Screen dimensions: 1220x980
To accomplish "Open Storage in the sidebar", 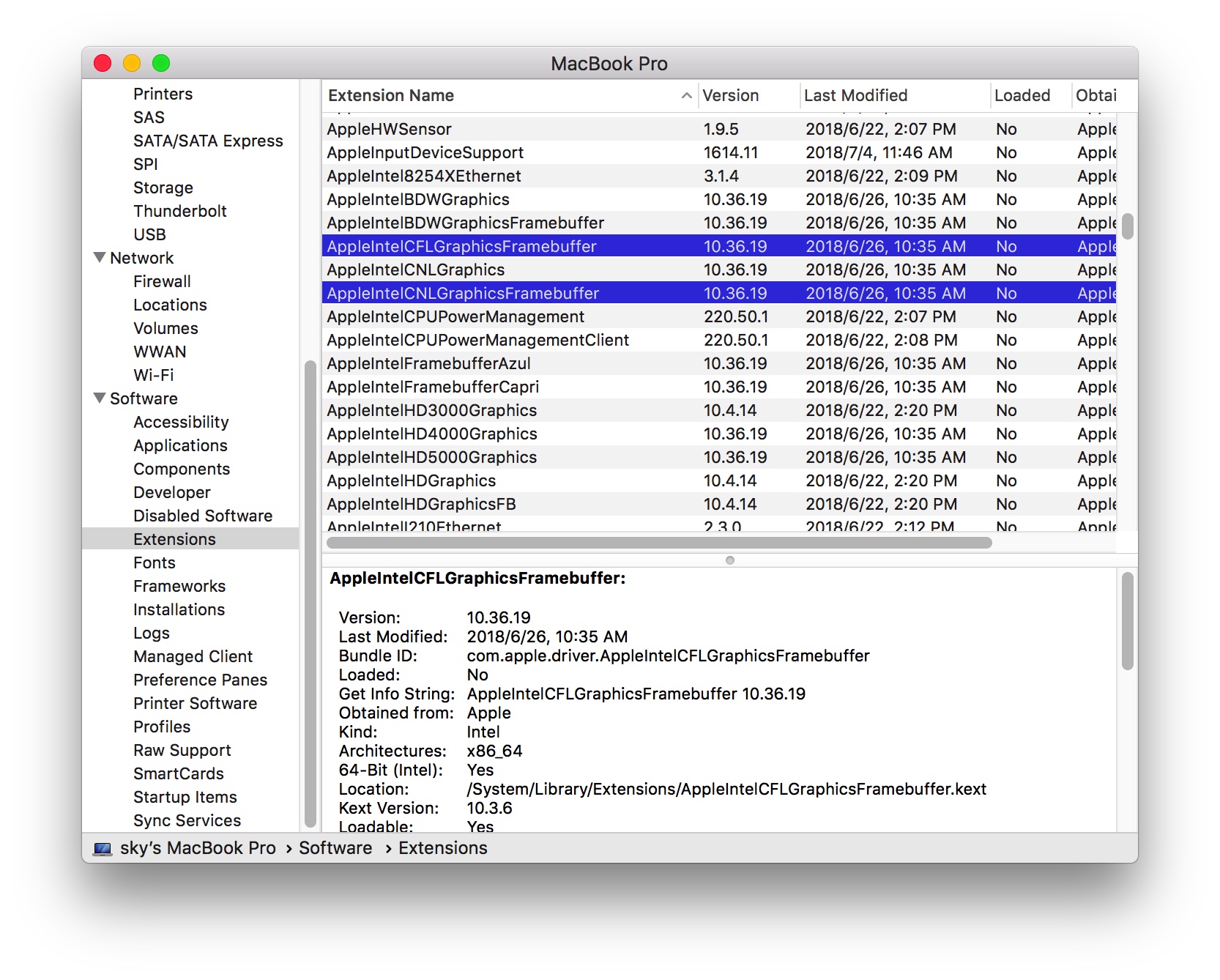I will 163,188.
